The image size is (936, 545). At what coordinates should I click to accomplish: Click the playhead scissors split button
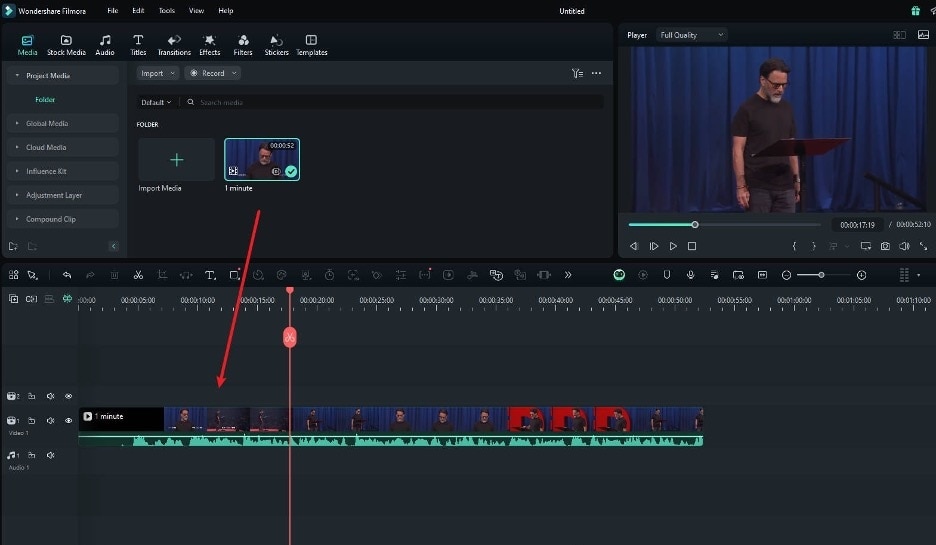pos(290,337)
